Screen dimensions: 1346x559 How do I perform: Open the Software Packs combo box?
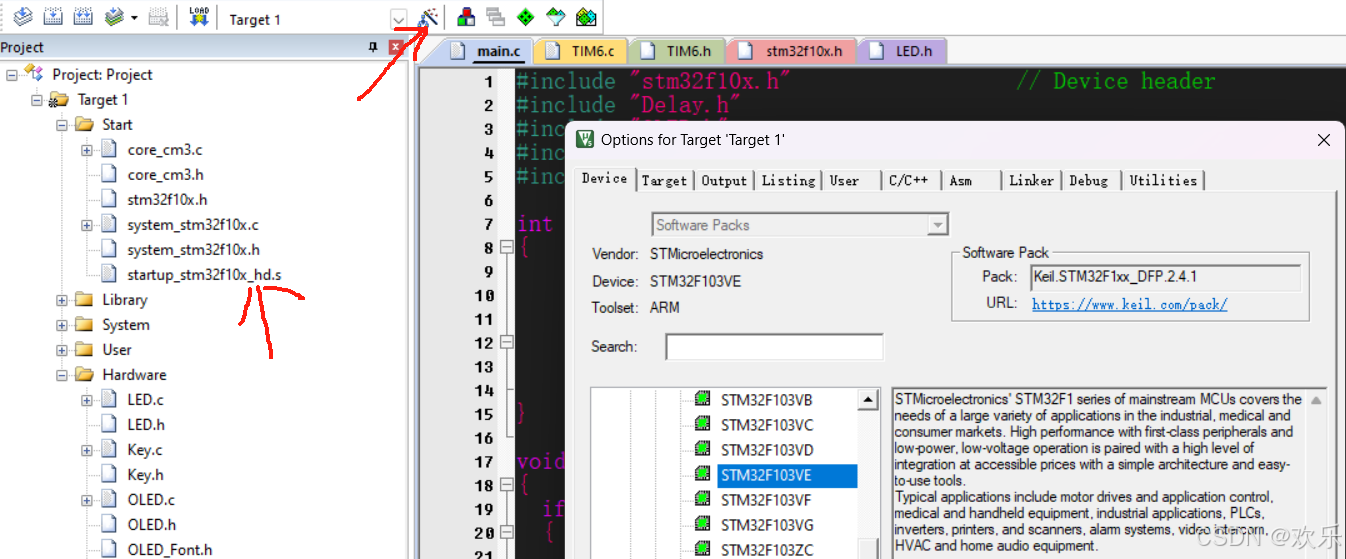pyautogui.click(x=800, y=225)
